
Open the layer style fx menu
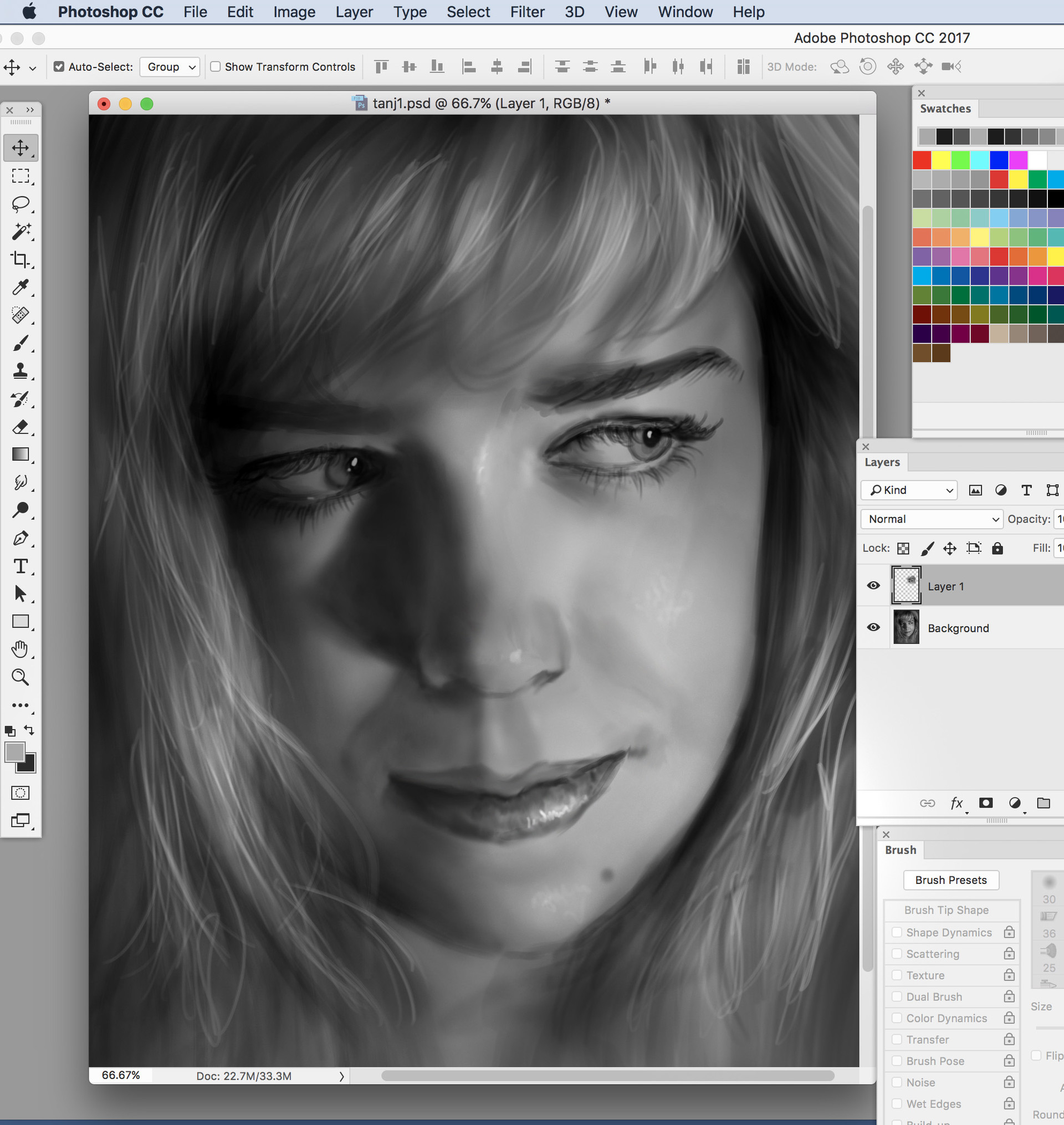[957, 802]
